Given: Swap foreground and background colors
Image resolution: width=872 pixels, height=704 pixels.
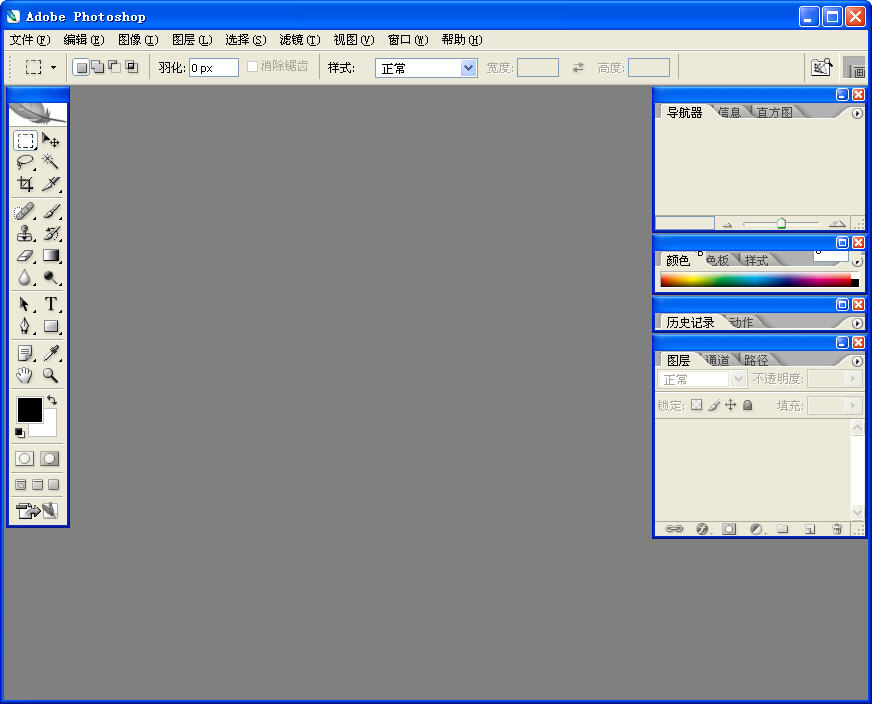Looking at the screenshot, I should click(52, 400).
